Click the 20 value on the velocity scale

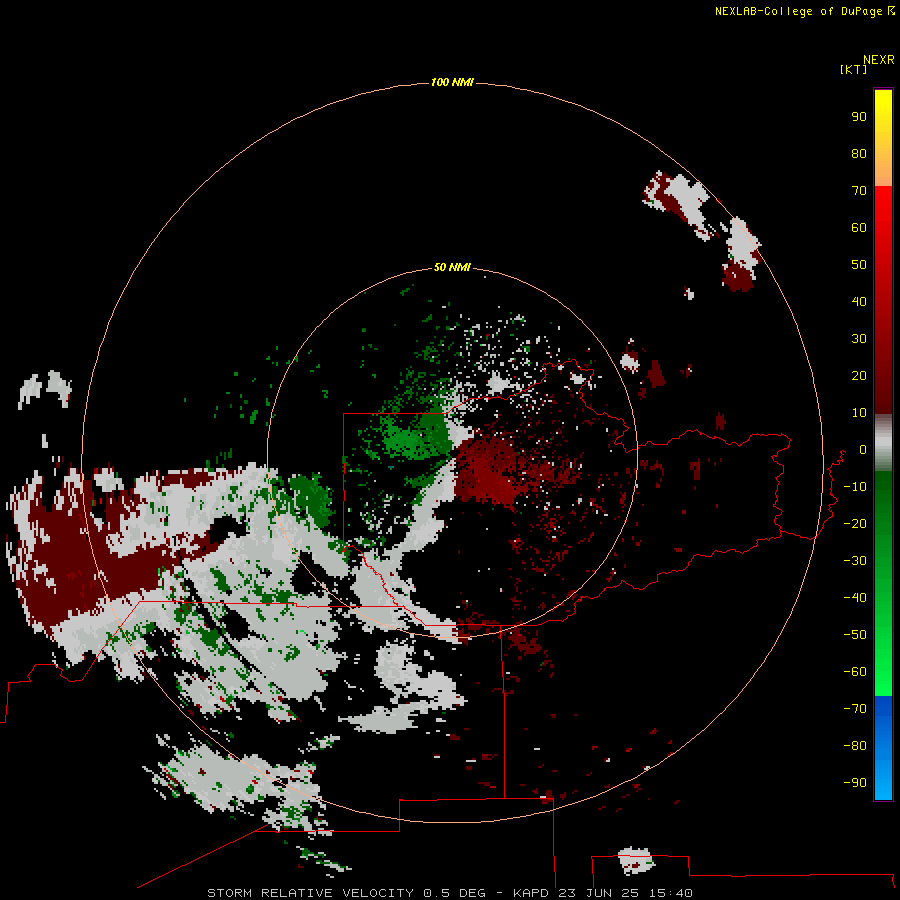point(859,376)
